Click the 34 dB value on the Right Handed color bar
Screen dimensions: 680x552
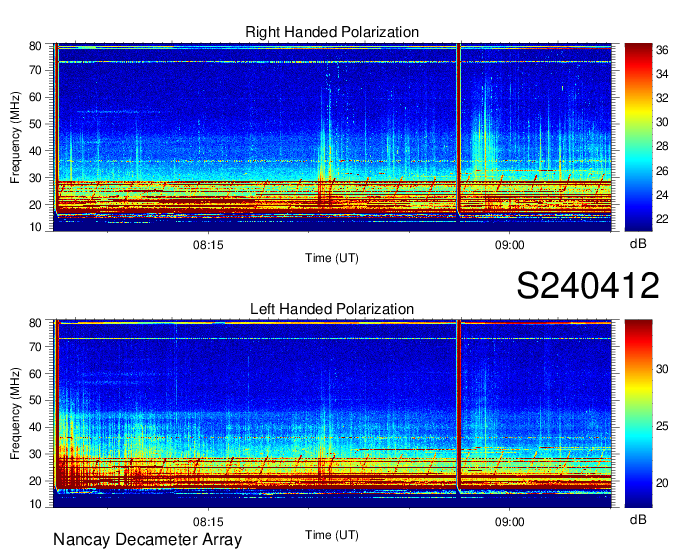[x=662, y=75]
